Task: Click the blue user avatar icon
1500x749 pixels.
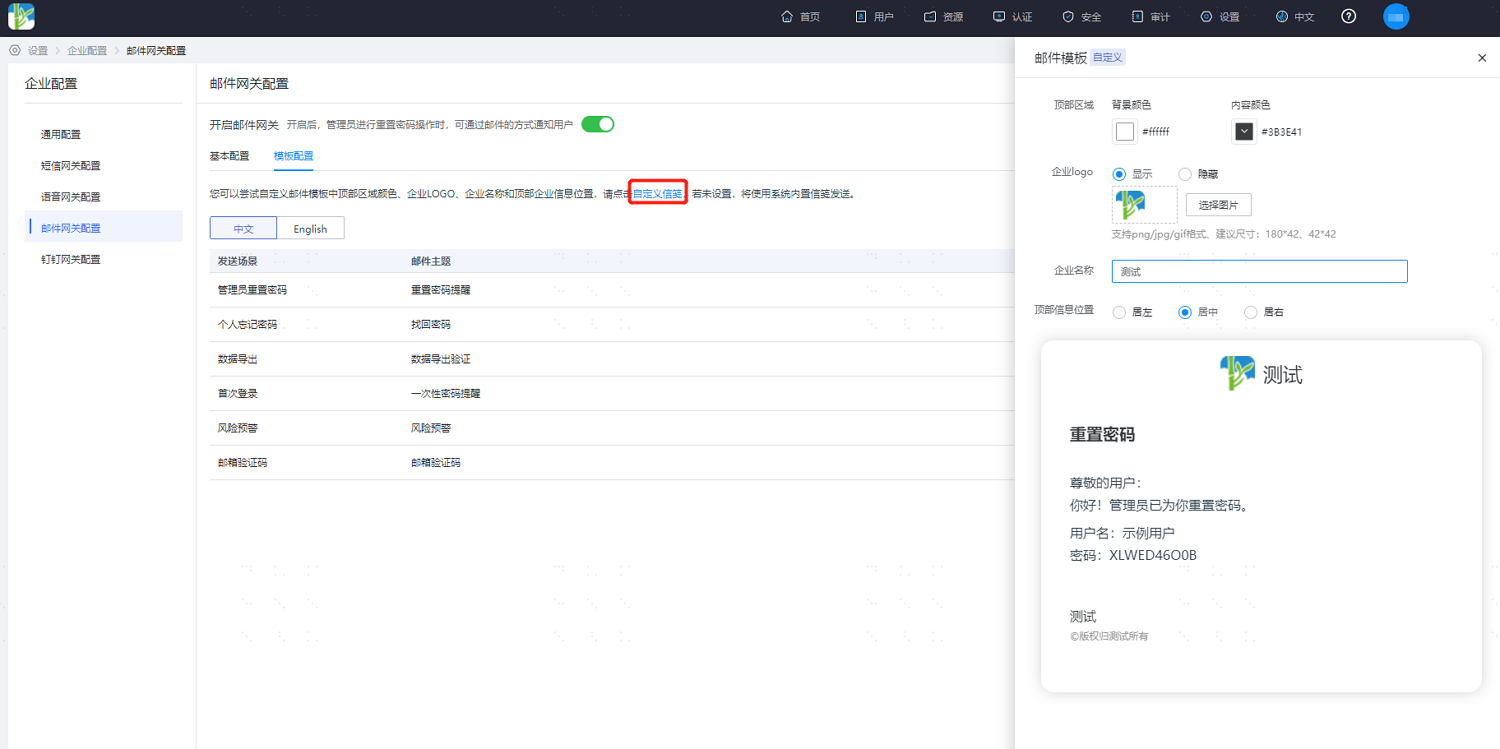Action: point(1396,17)
